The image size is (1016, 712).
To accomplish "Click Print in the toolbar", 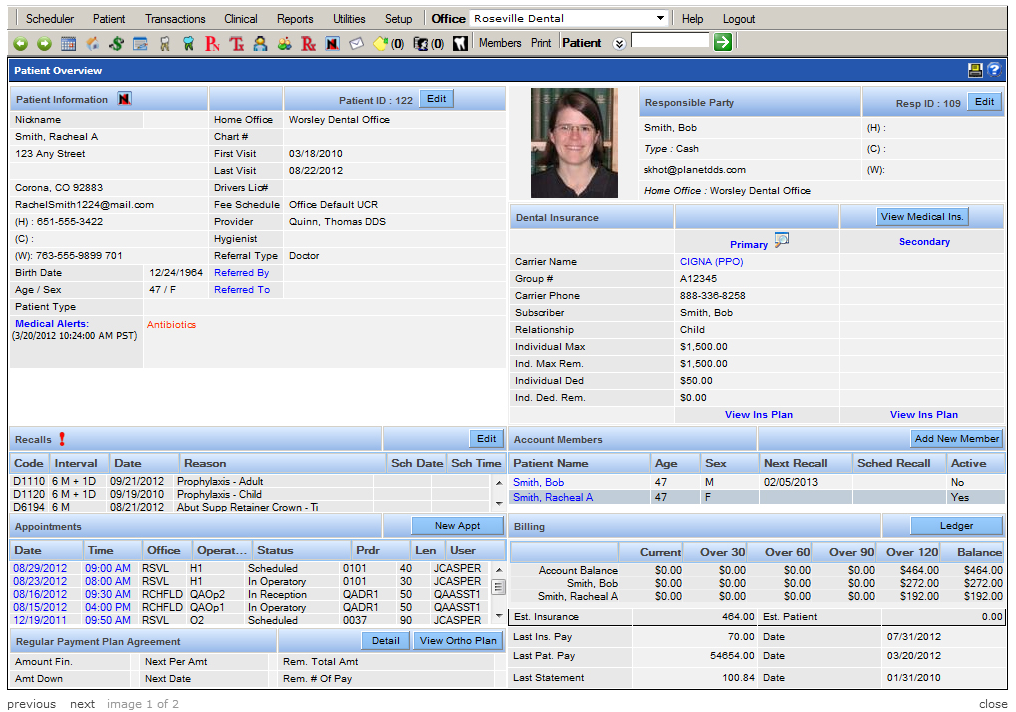I will 541,43.
